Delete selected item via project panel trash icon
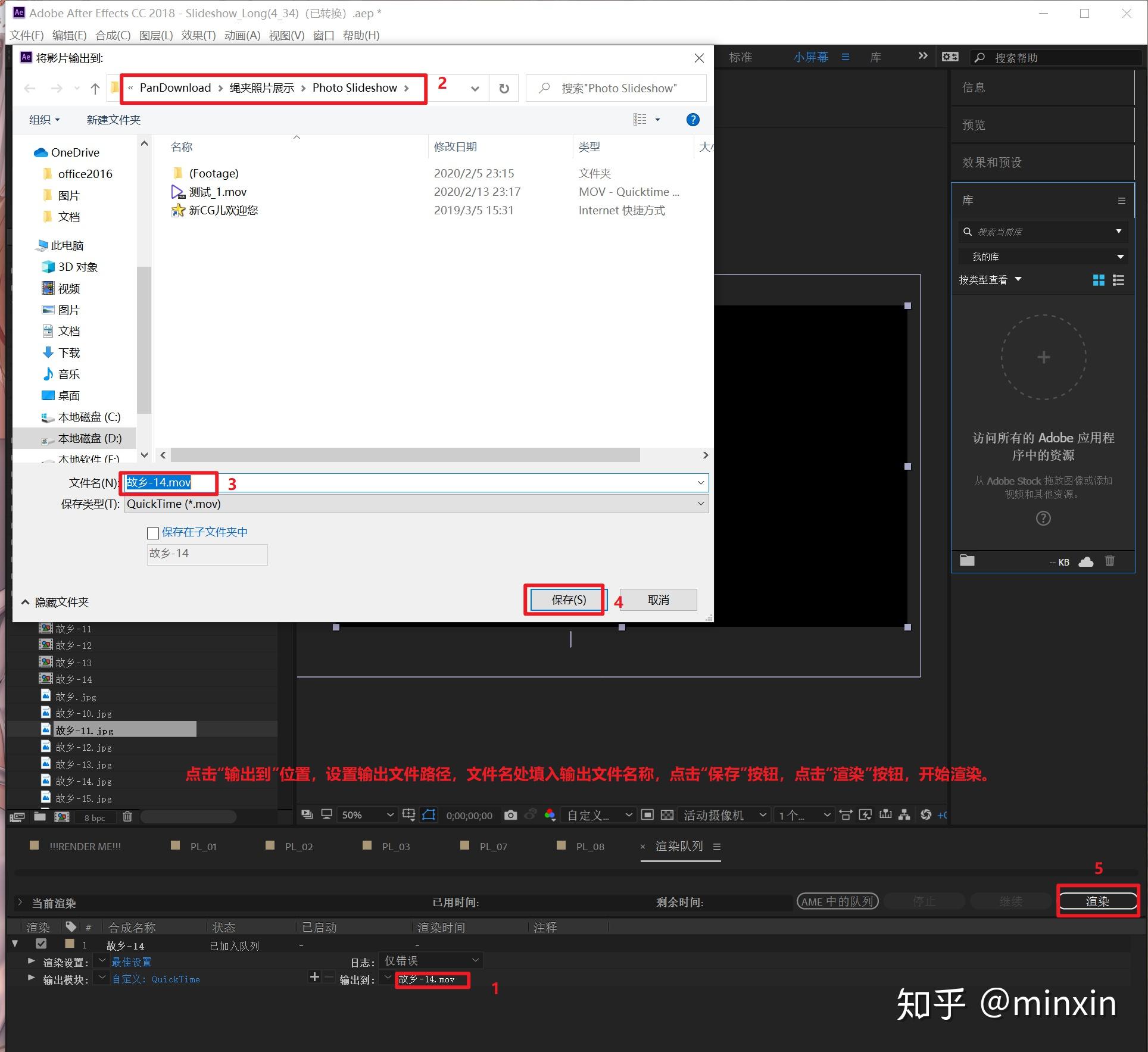1148x1052 pixels. click(127, 816)
